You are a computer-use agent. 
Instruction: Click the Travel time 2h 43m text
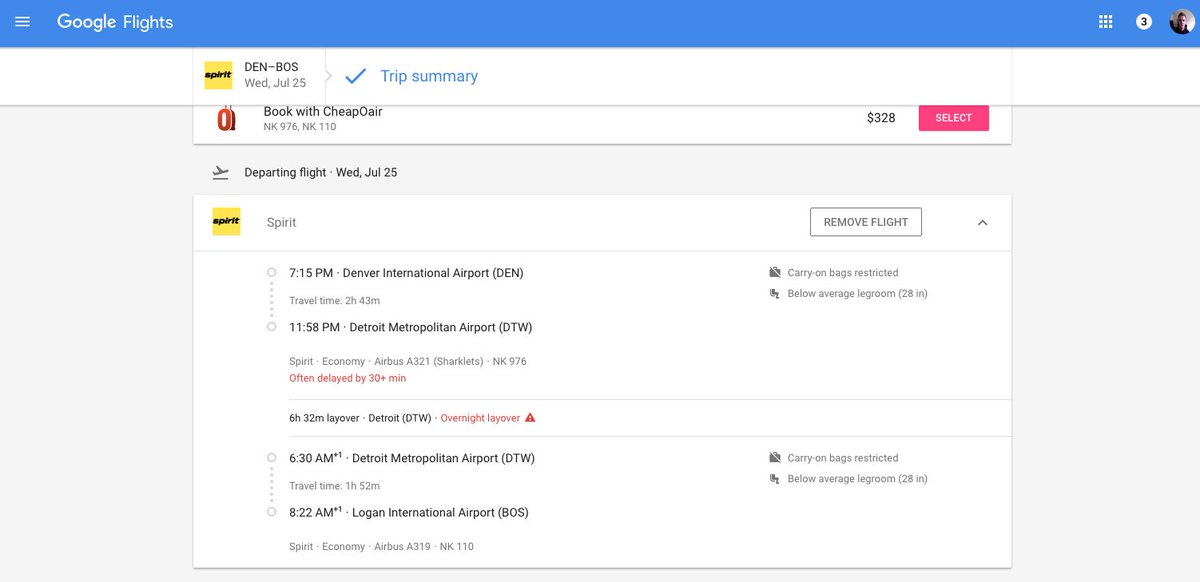[334, 300]
